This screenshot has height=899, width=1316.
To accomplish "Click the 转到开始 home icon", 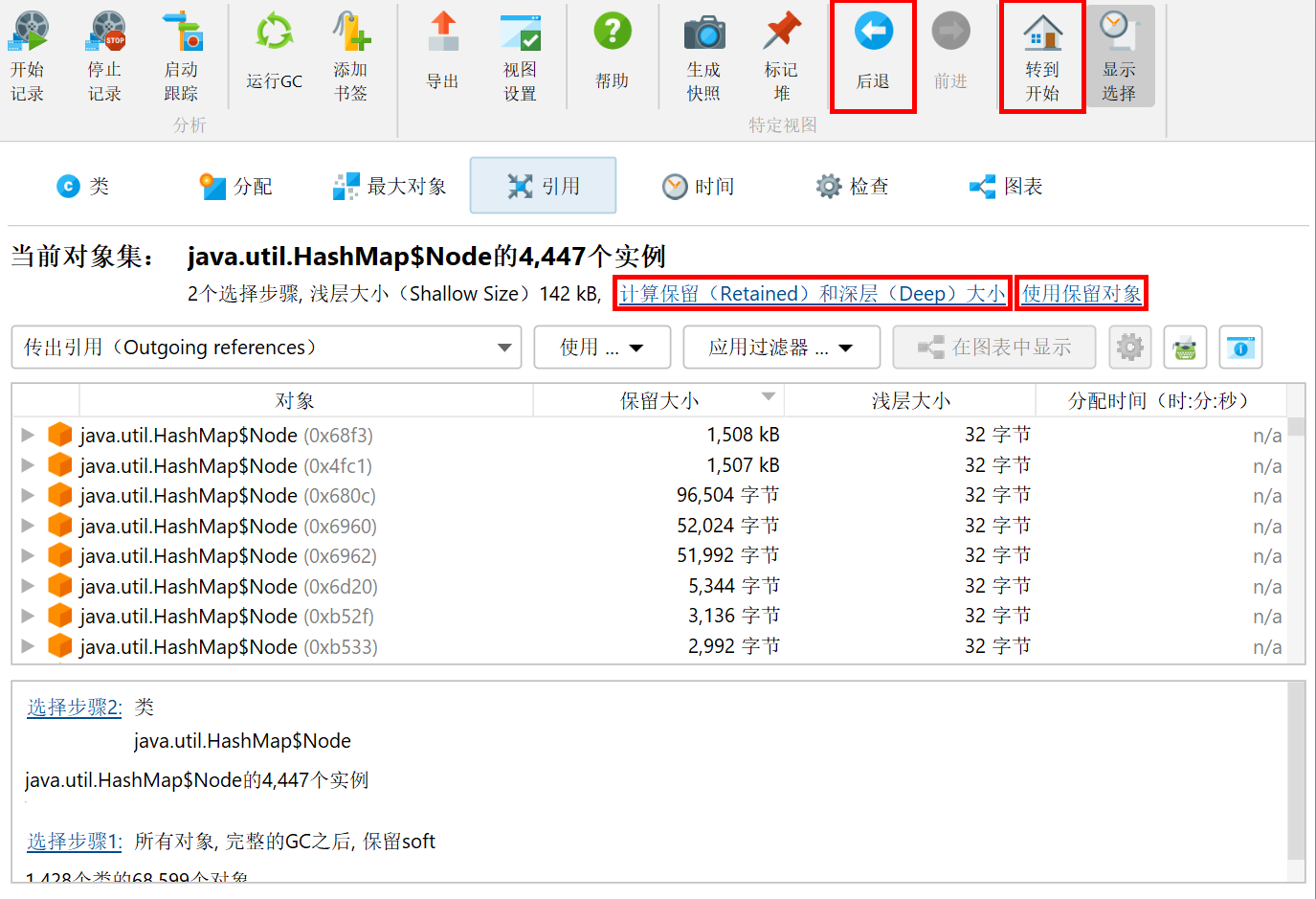I will (x=1042, y=34).
